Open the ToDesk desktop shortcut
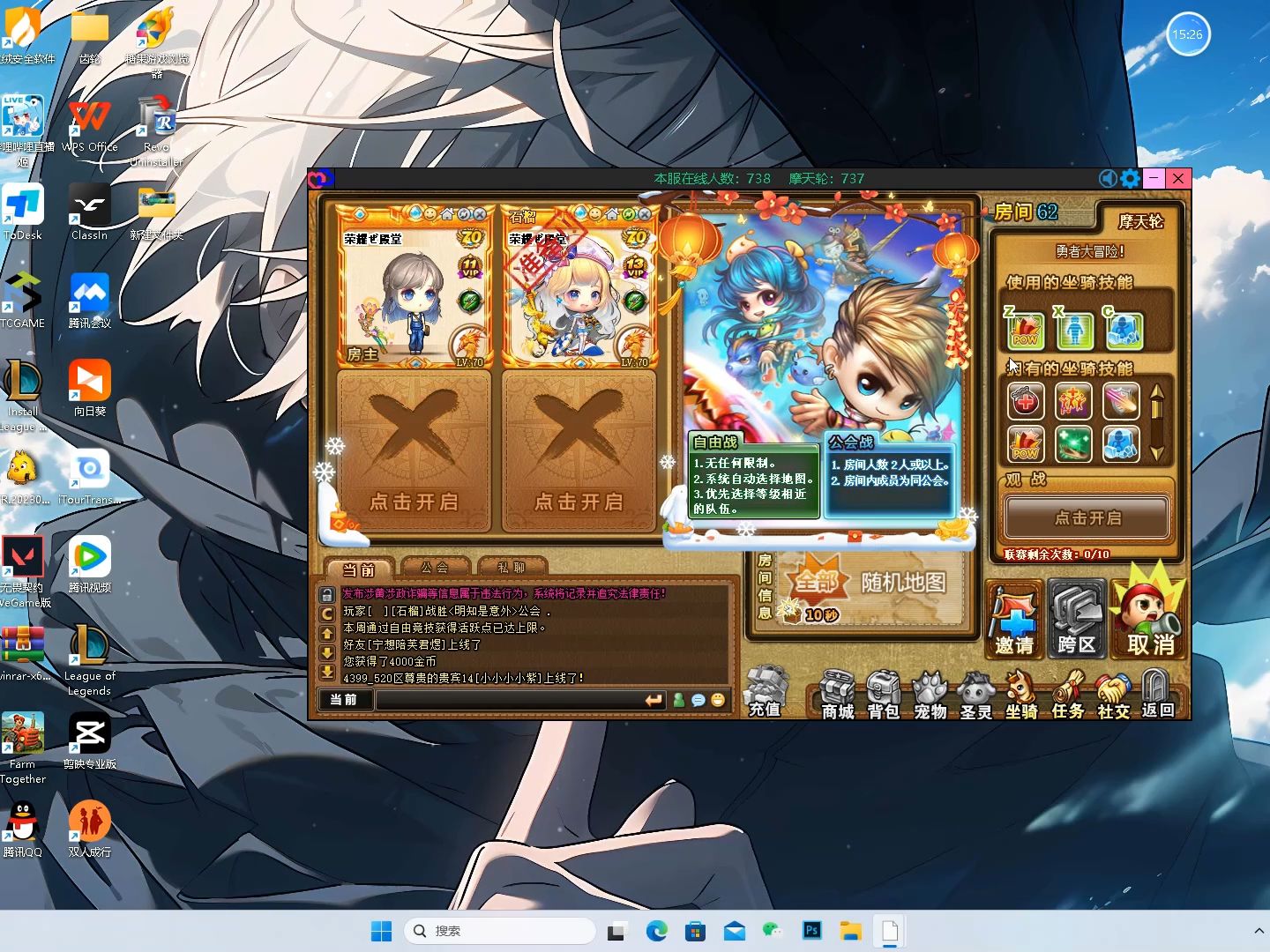The width and height of the screenshot is (1270, 952). (x=22, y=212)
